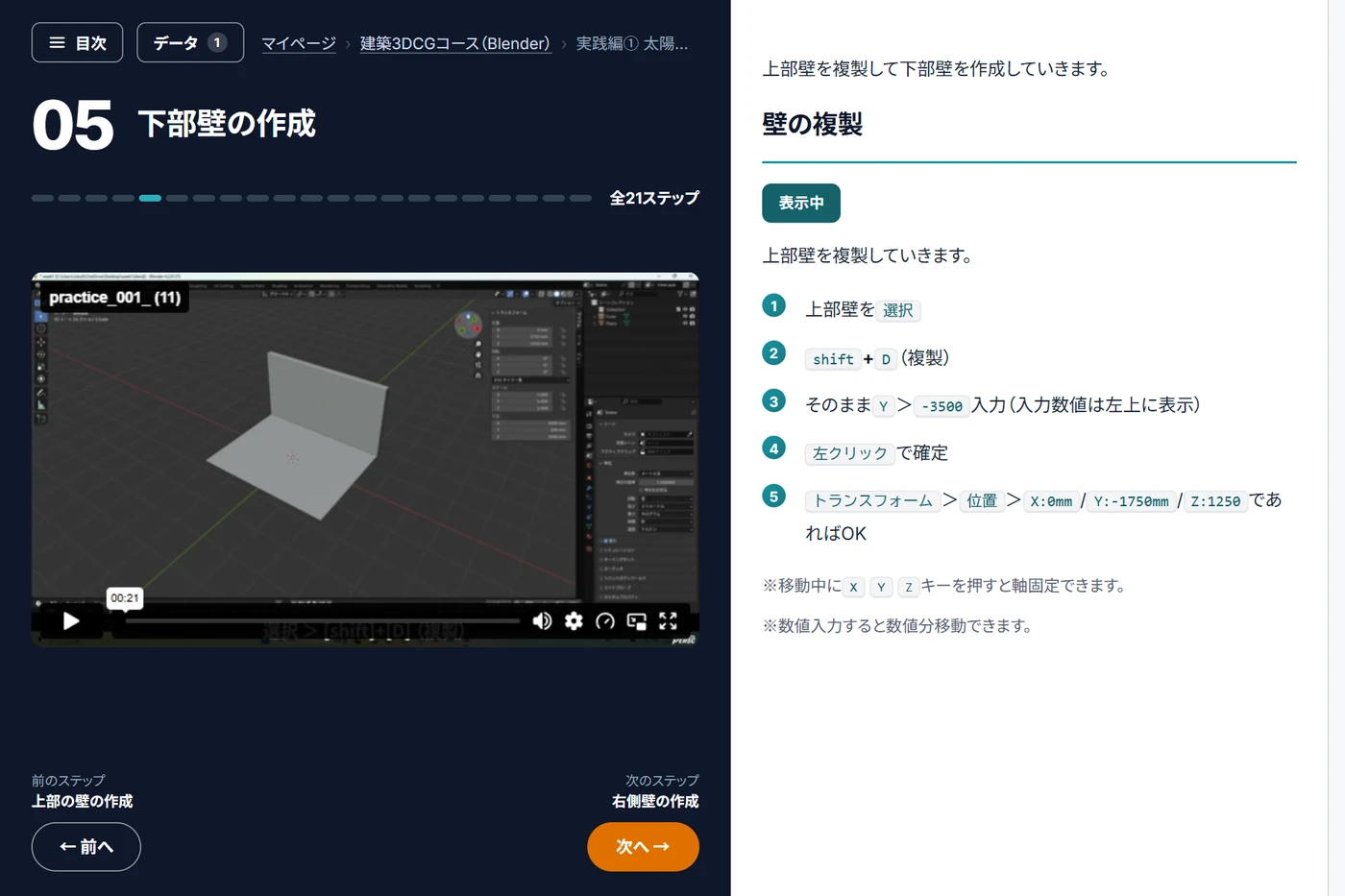Mute the video volume speaker icon
Screen dimensions: 1345x896
(x=543, y=621)
